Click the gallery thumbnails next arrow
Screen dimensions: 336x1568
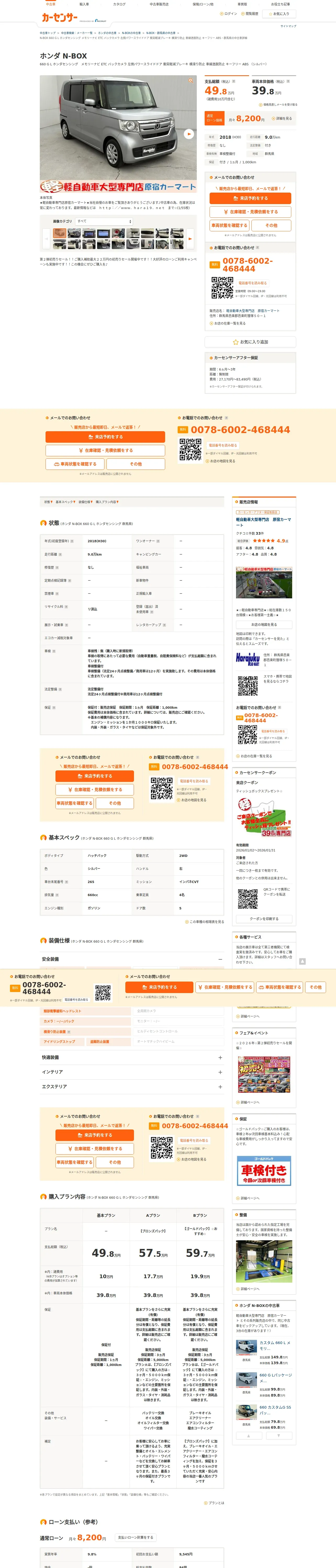coord(190,239)
